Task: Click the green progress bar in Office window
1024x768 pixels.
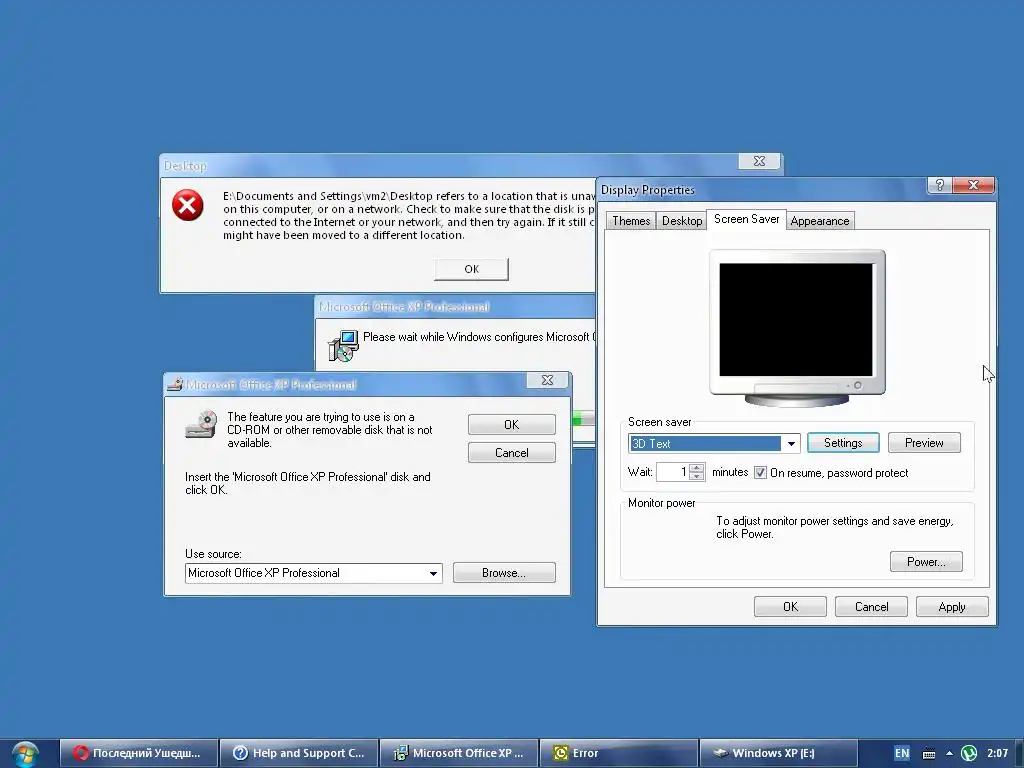Action: 583,419
